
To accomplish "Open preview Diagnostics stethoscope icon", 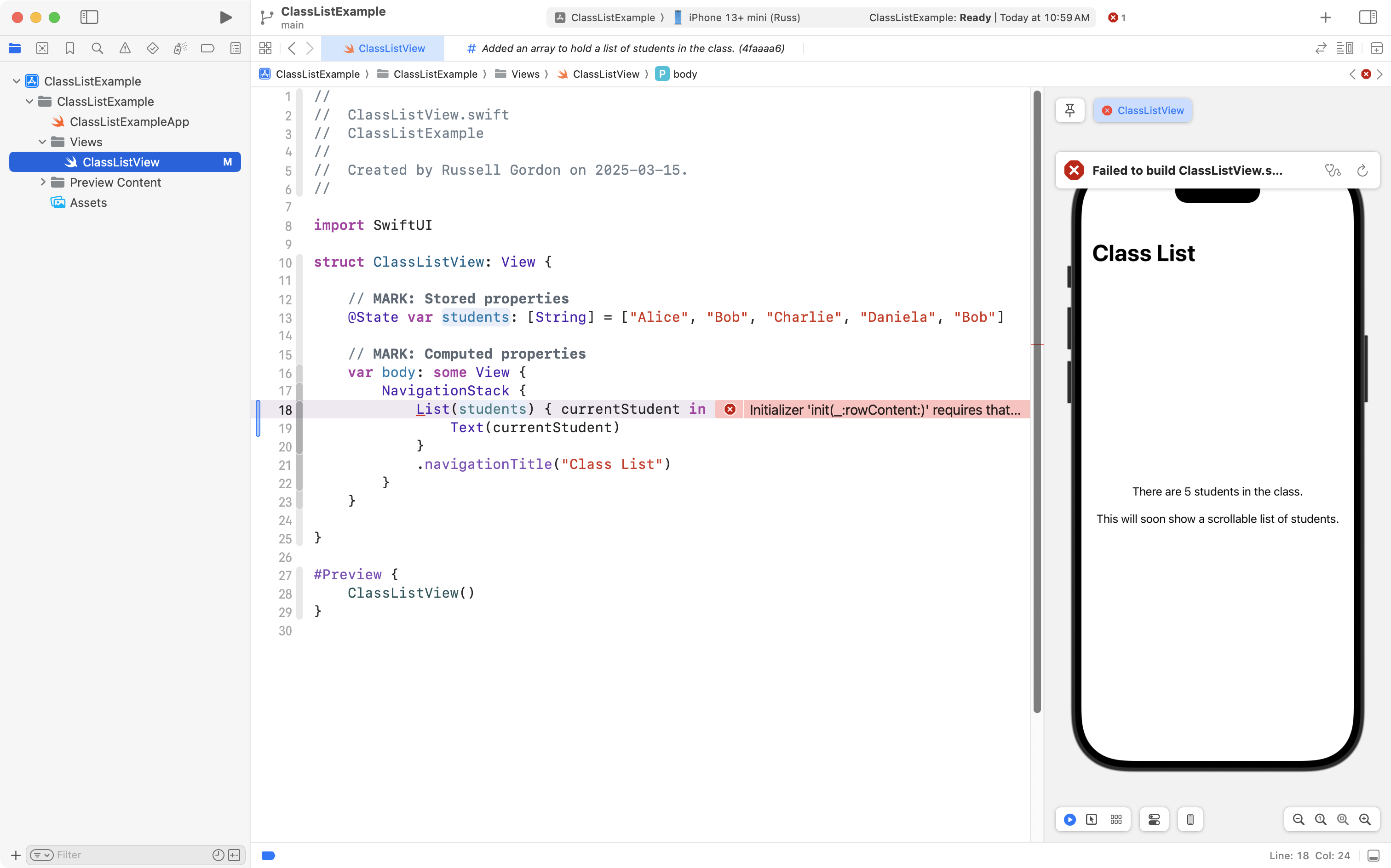I will point(1333,170).
